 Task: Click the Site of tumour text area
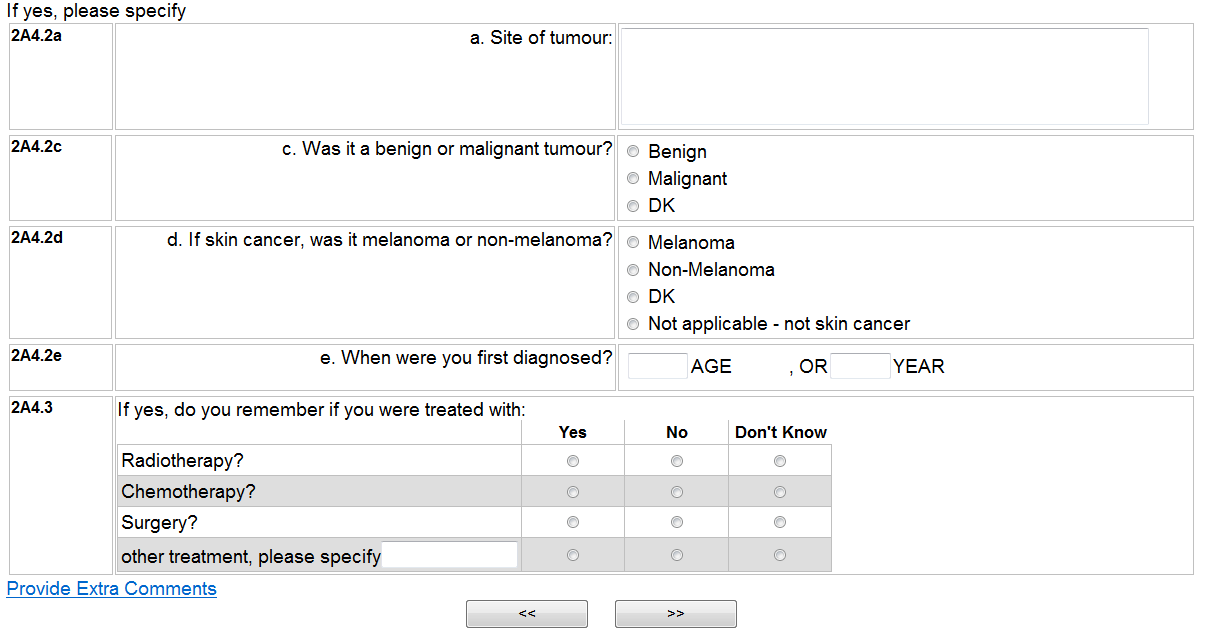coord(884,76)
